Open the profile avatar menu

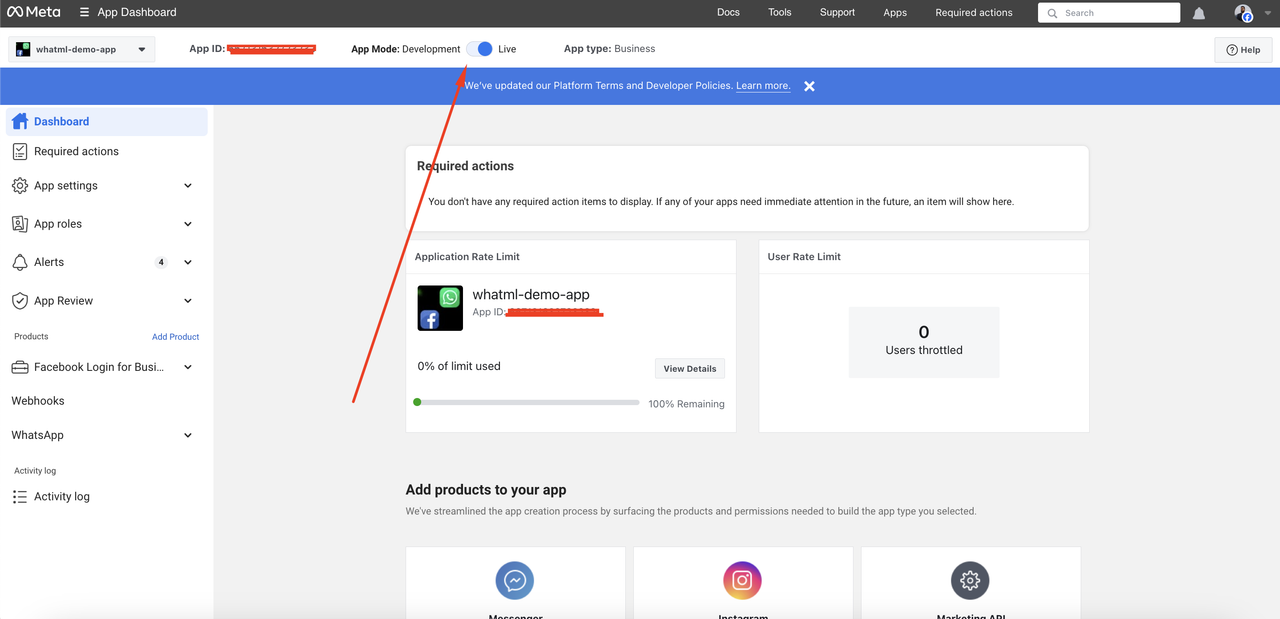point(1243,13)
